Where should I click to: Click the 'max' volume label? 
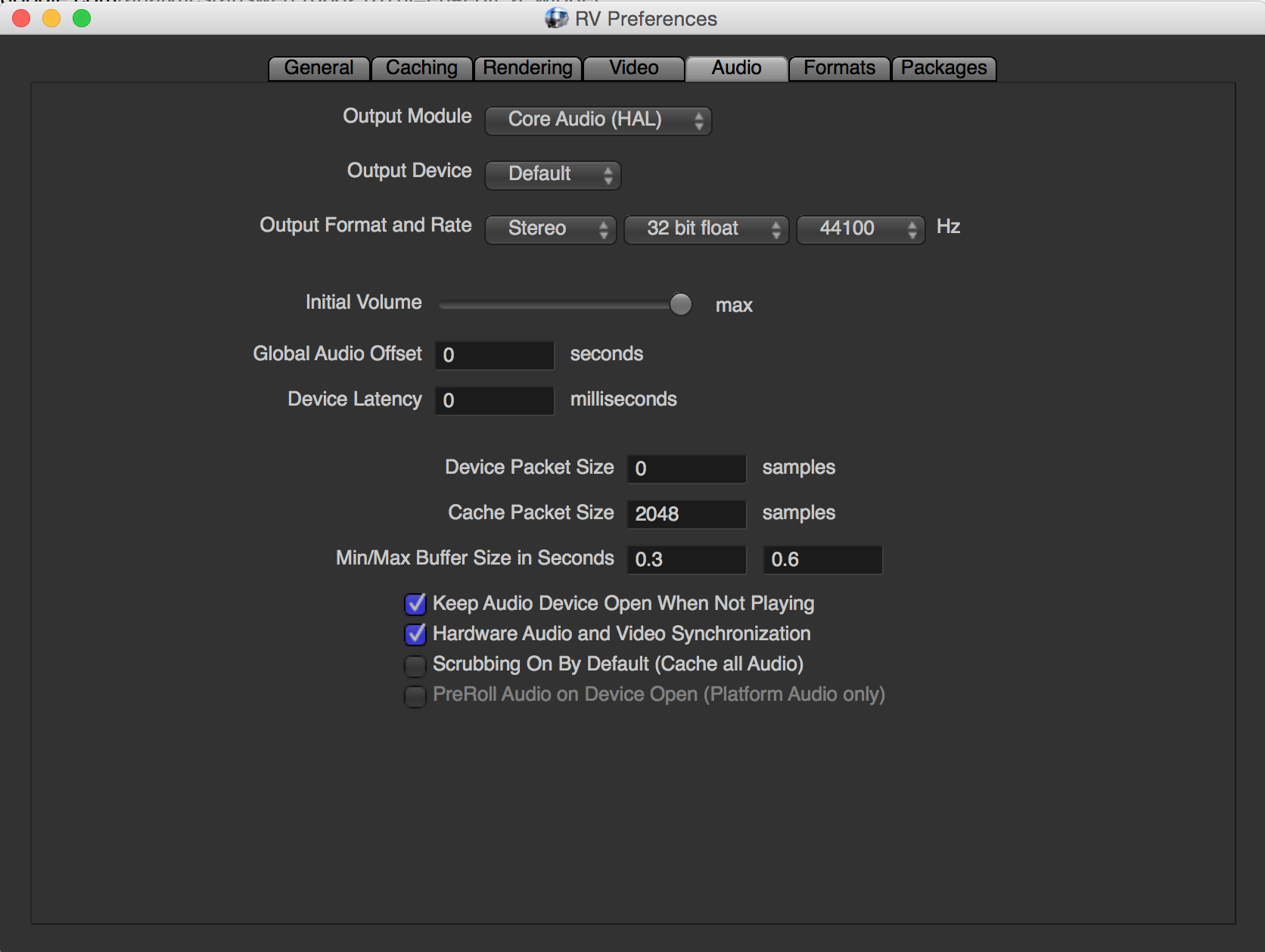coord(734,306)
